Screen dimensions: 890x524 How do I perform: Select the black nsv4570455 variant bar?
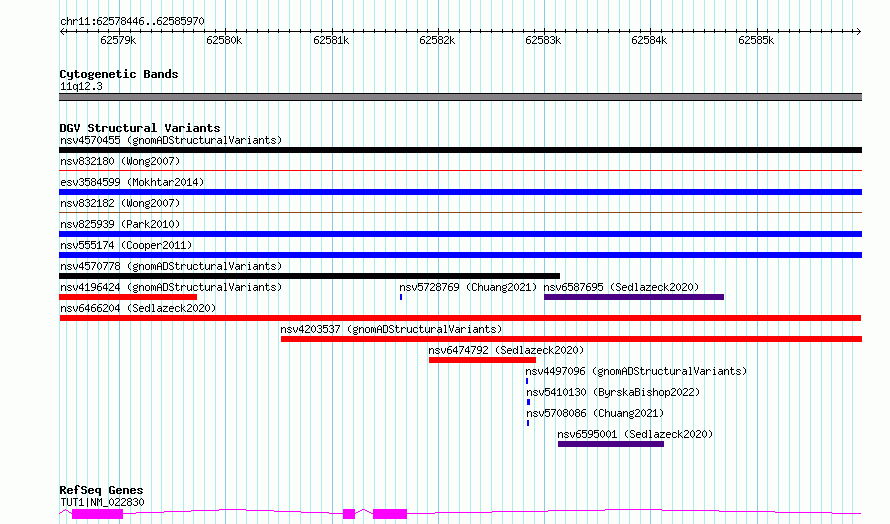coord(460,150)
